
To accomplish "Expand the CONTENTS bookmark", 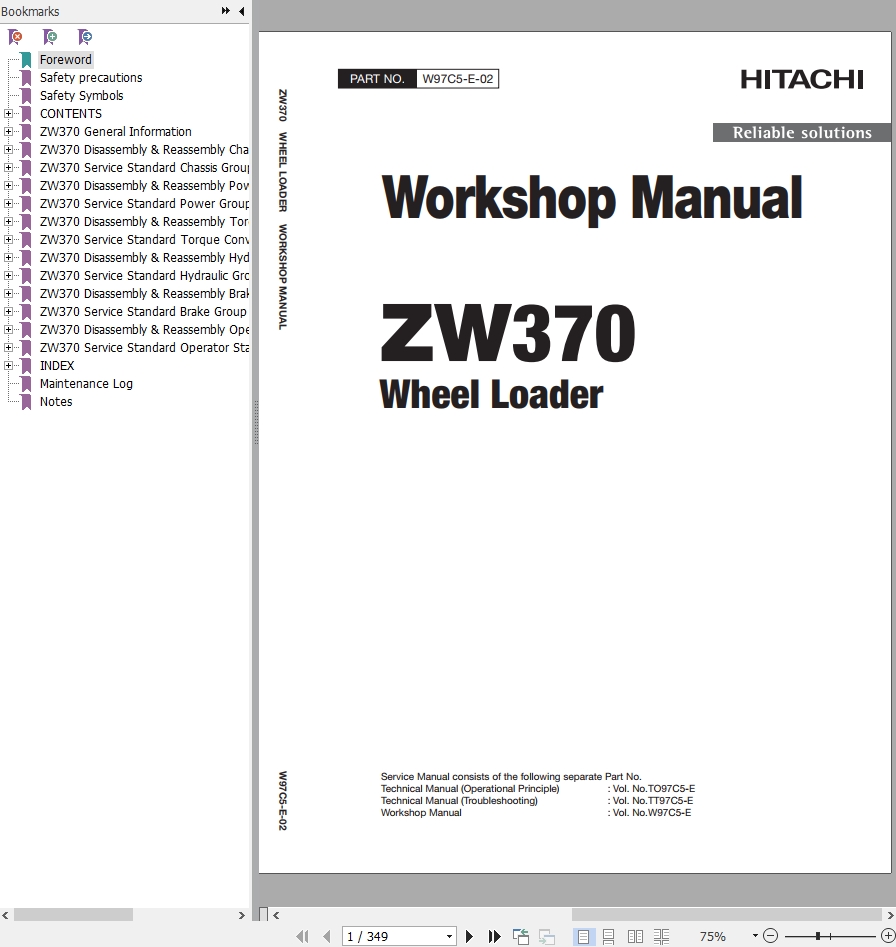I will [8, 114].
